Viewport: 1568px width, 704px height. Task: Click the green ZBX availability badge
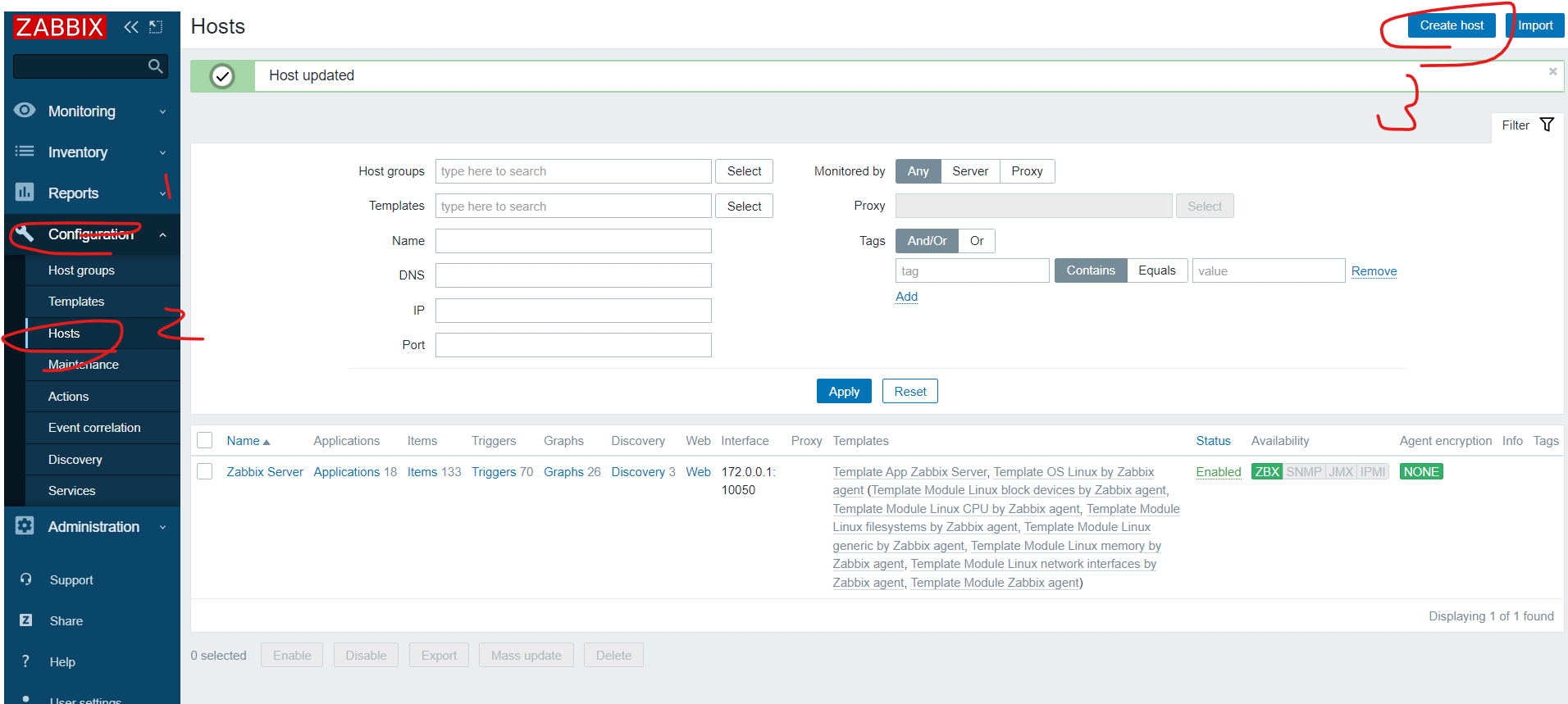1266,472
